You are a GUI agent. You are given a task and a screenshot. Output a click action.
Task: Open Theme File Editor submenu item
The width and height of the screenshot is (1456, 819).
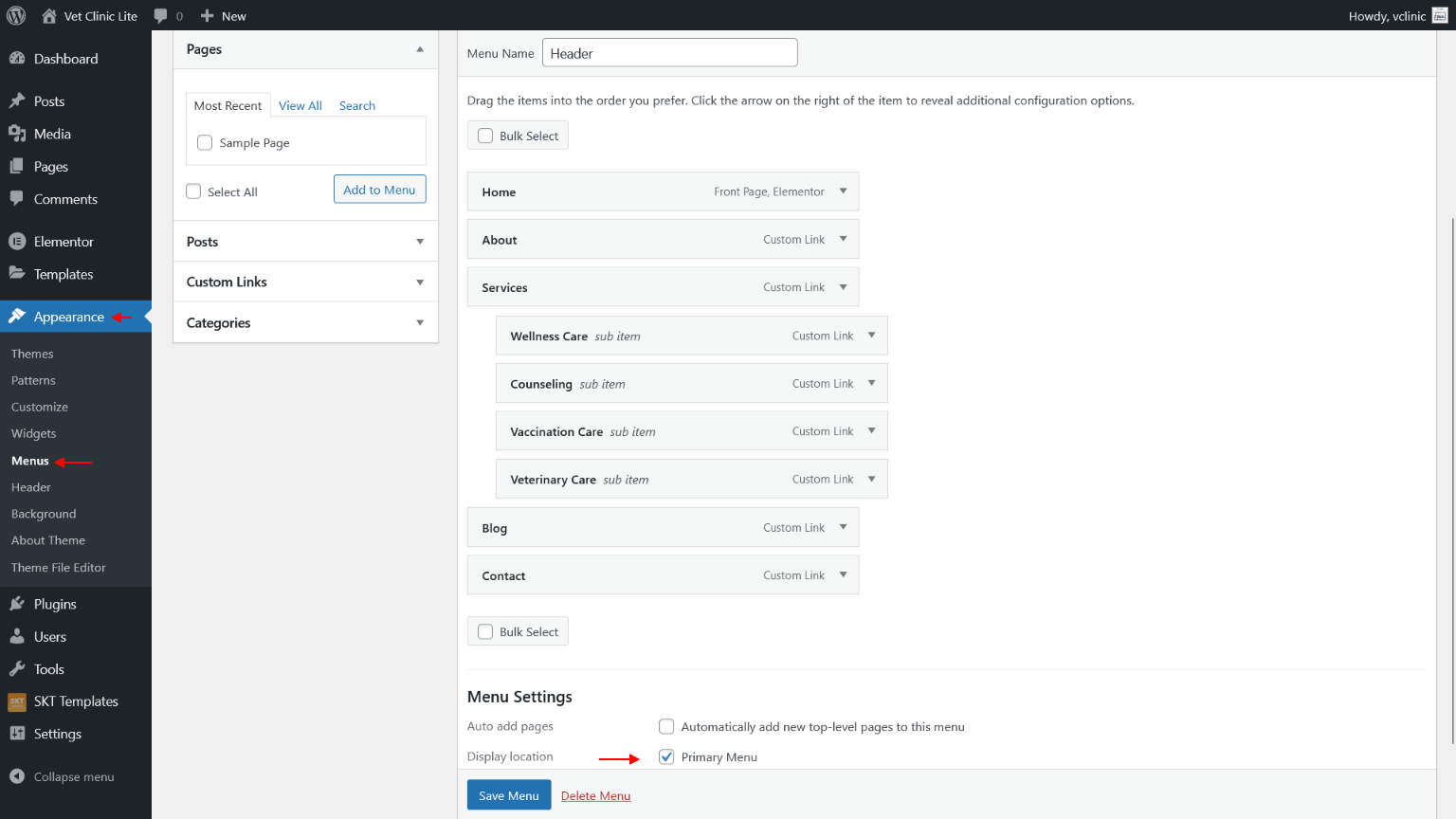[x=59, y=568]
